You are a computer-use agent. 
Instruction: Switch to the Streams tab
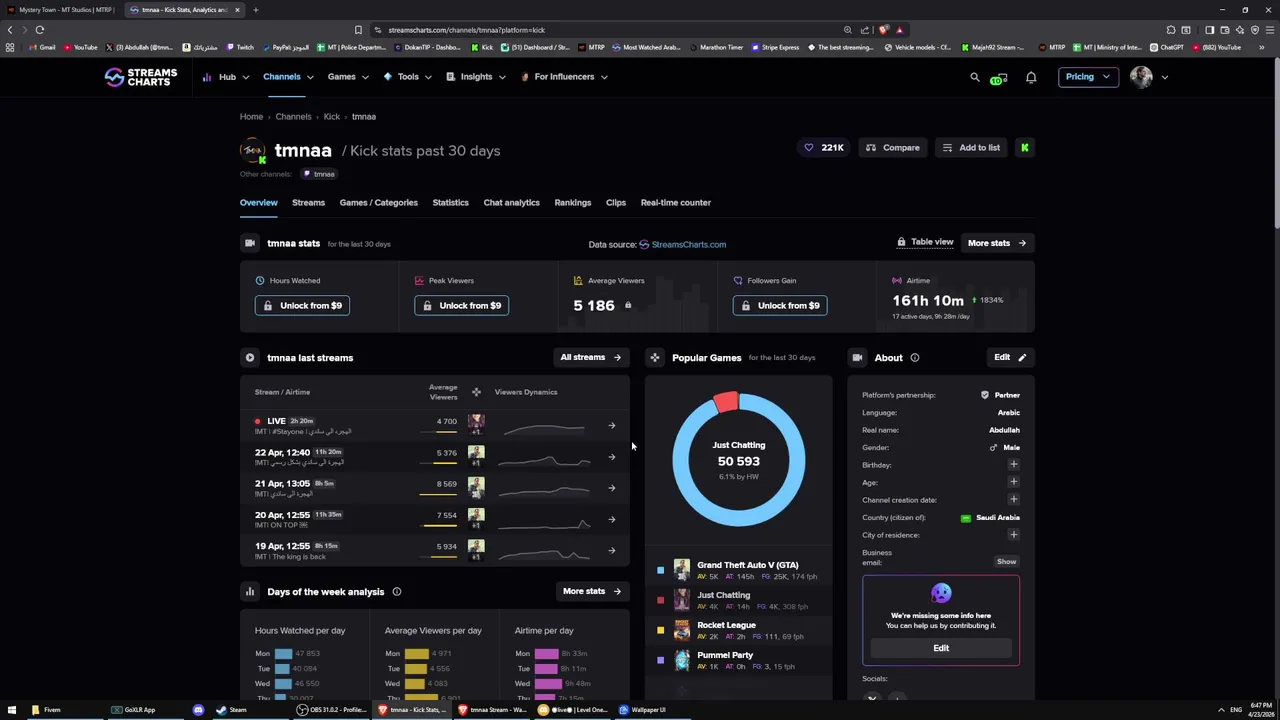(308, 203)
